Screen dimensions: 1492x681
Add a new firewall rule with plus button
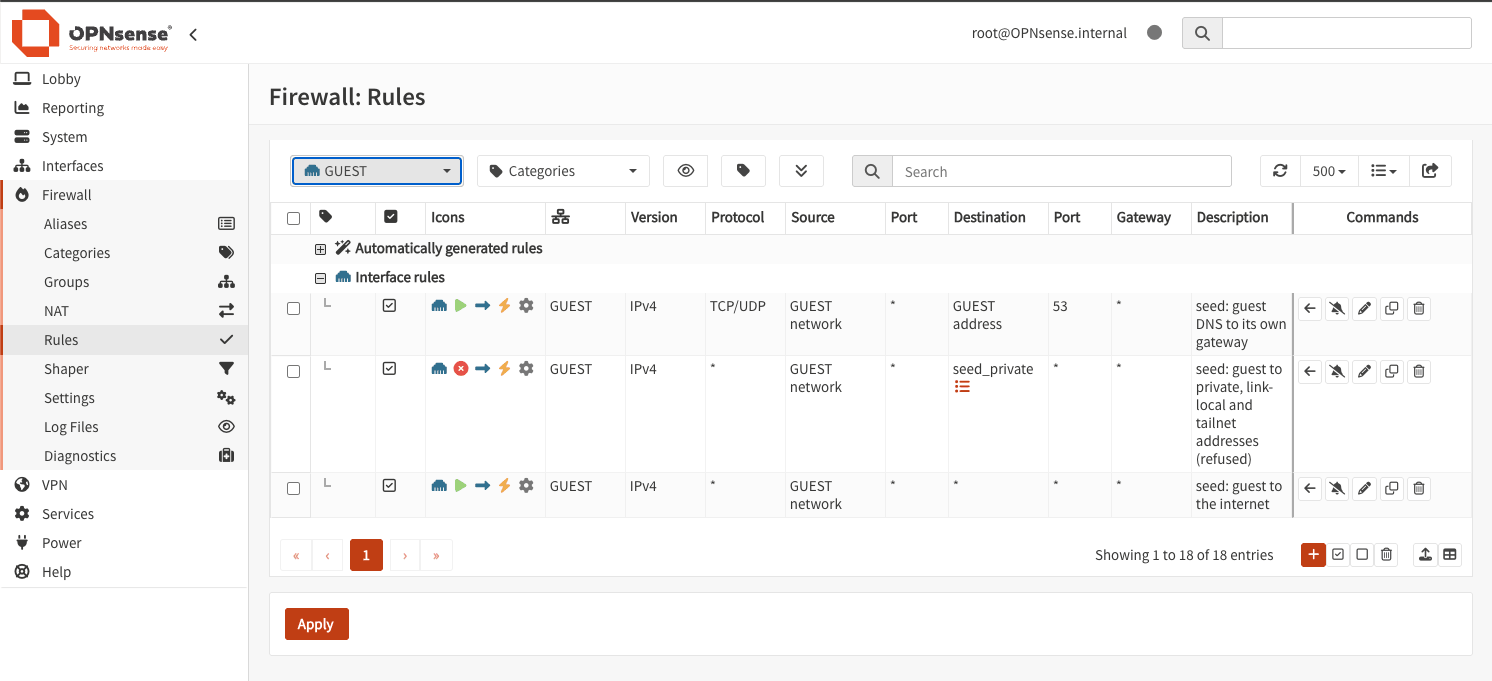[1313, 555]
